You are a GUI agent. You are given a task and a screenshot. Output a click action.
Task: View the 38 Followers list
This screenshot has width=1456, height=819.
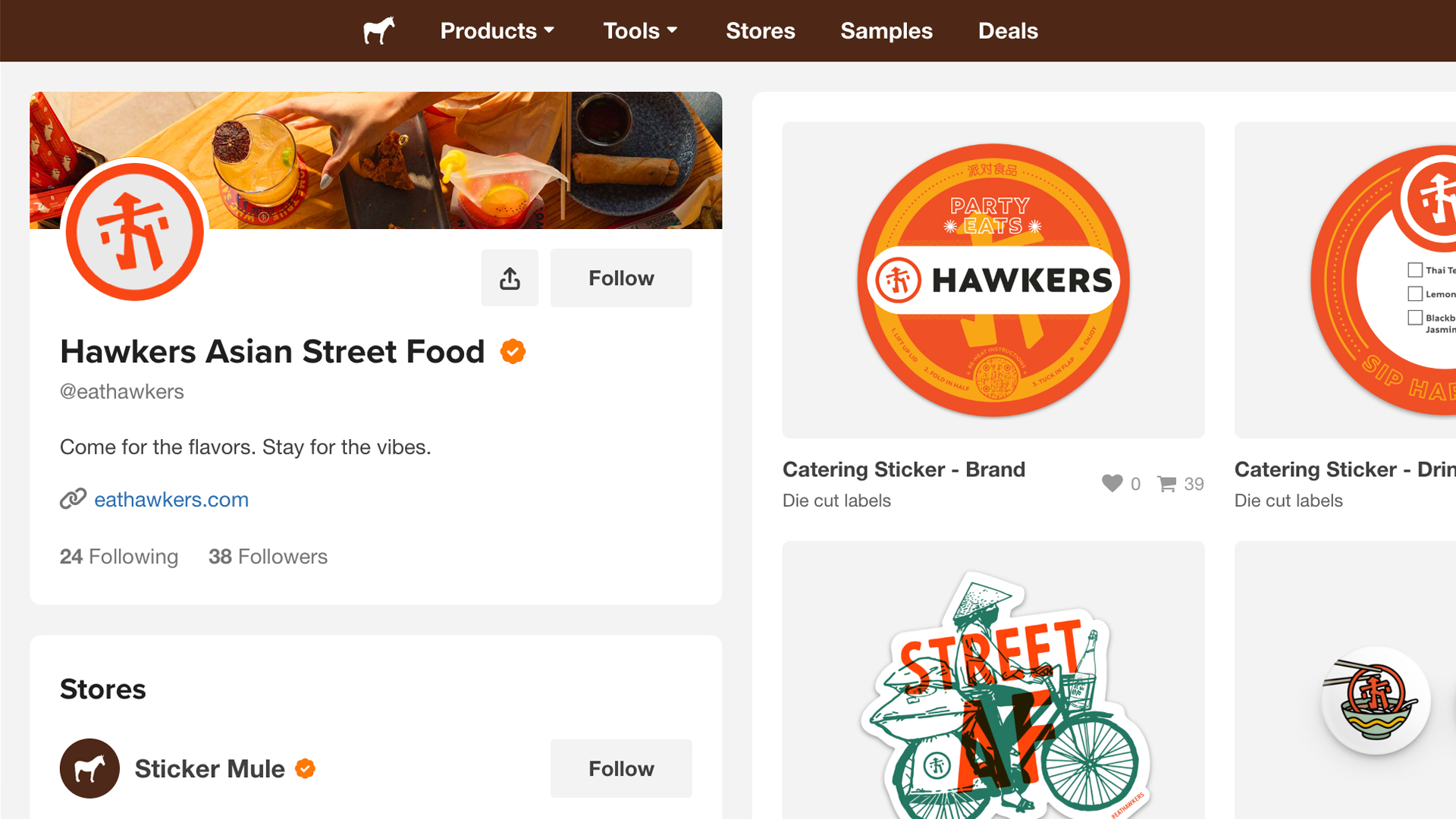[x=268, y=557]
